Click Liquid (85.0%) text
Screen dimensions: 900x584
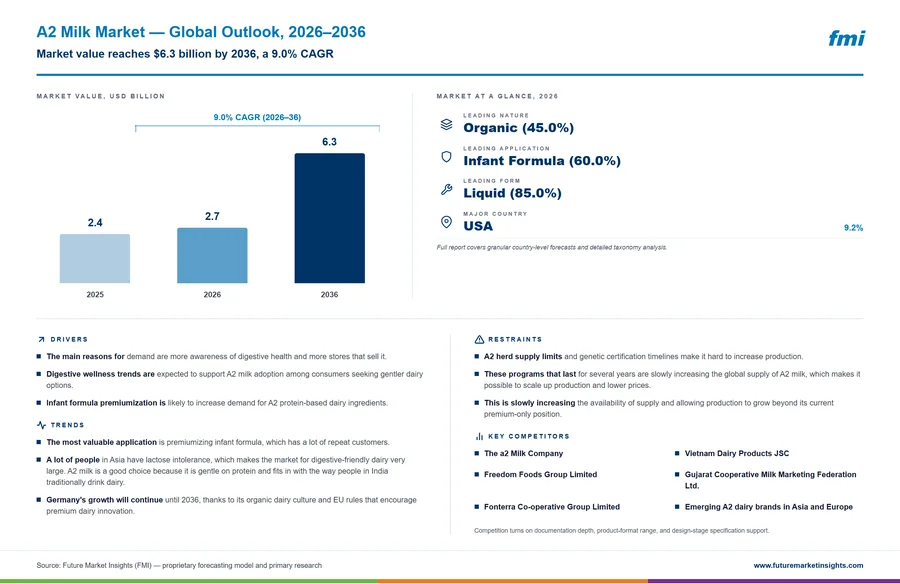coord(512,193)
